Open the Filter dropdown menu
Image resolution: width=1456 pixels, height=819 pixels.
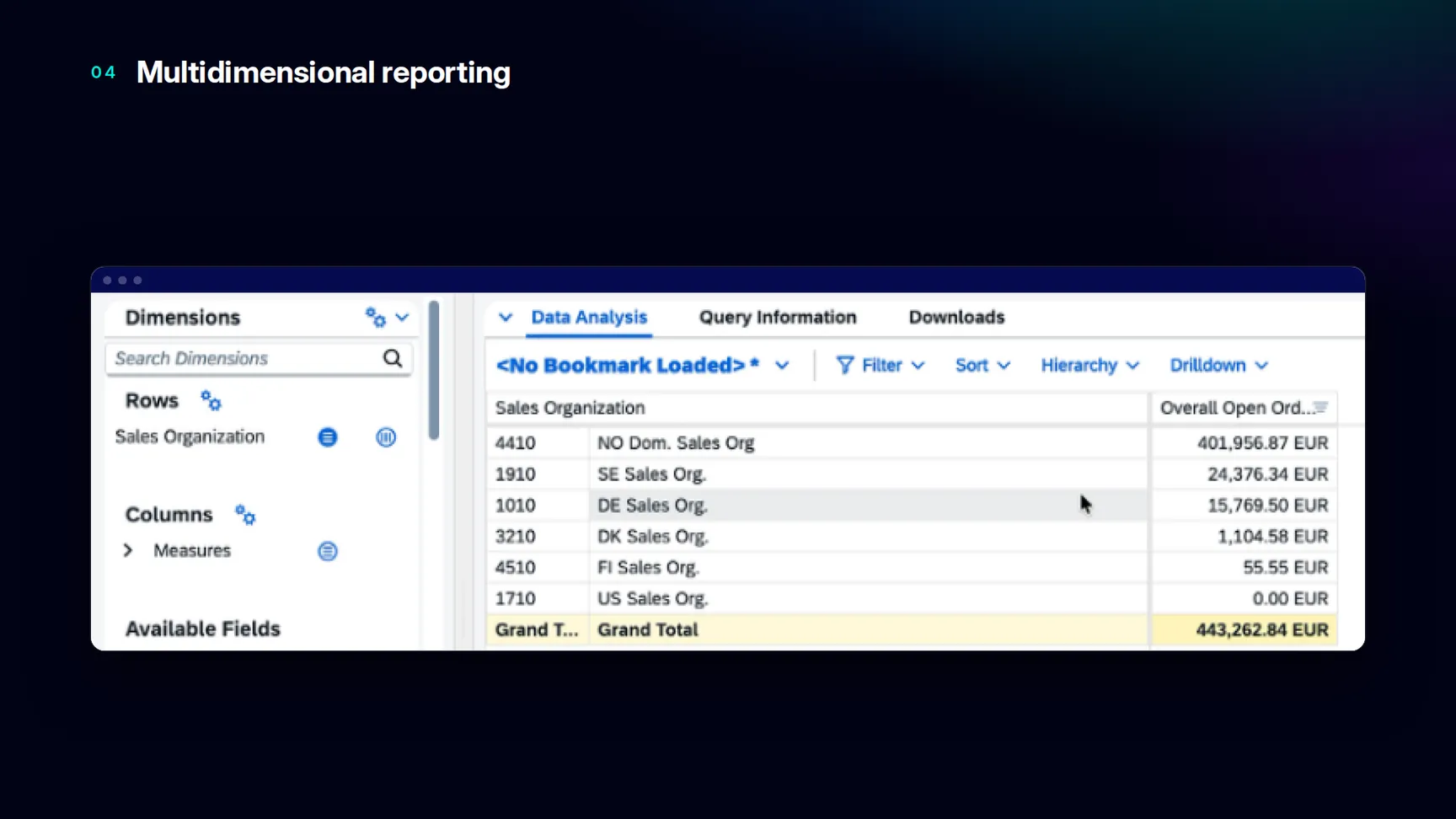[881, 366]
